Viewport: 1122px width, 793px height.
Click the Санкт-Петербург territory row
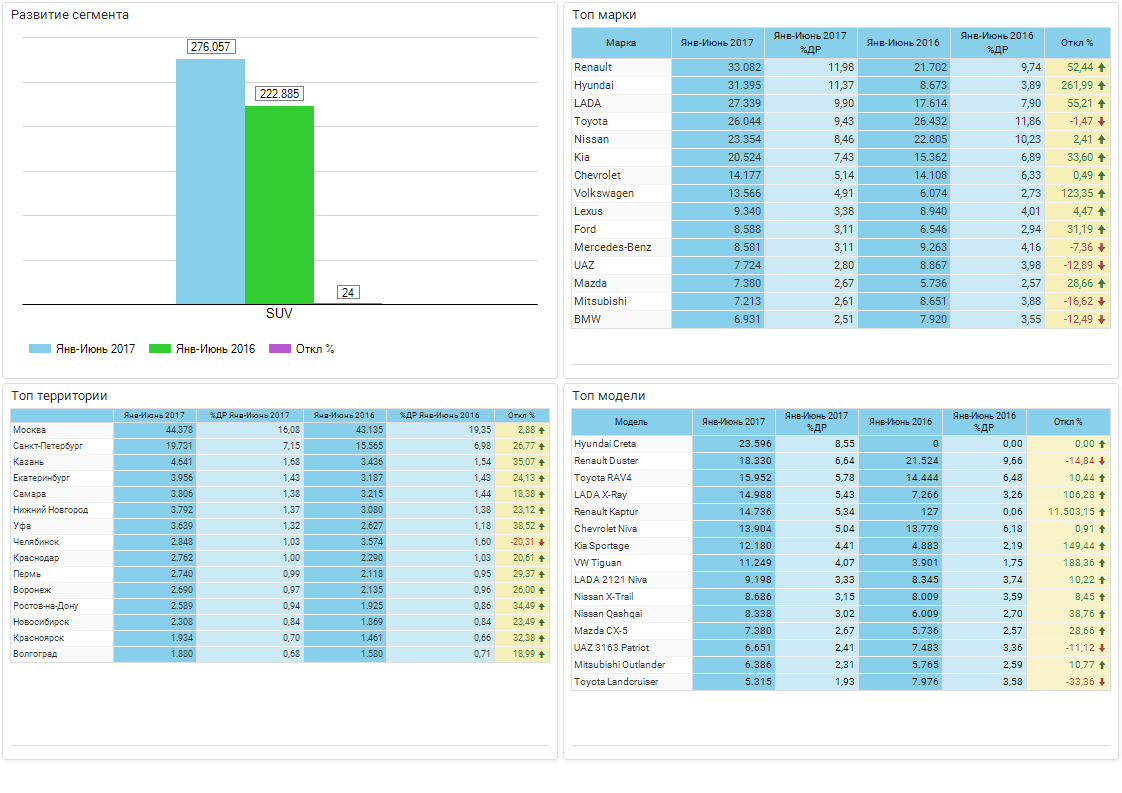click(280, 446)
